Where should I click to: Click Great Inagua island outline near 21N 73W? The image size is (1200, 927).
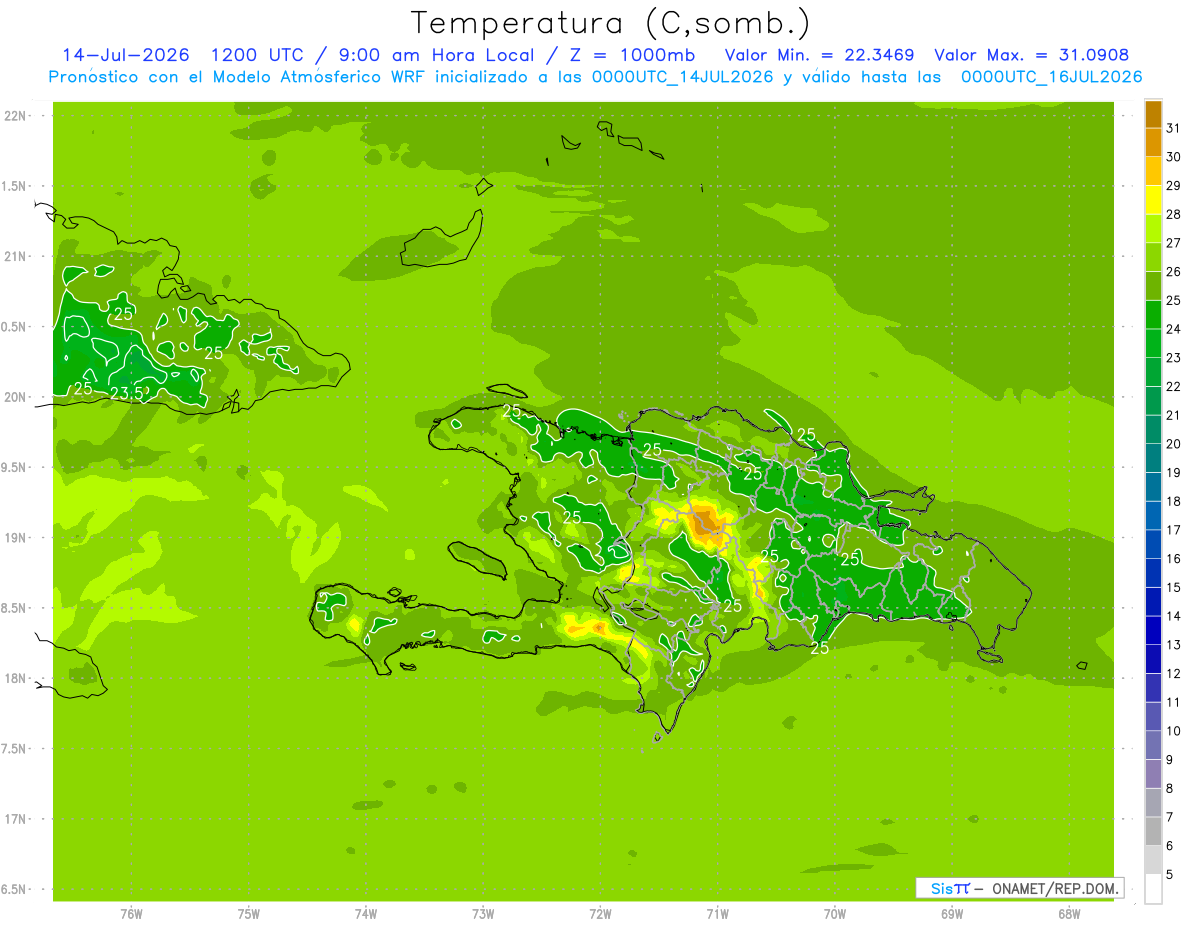pyautogui.click(x=443, y=240)
